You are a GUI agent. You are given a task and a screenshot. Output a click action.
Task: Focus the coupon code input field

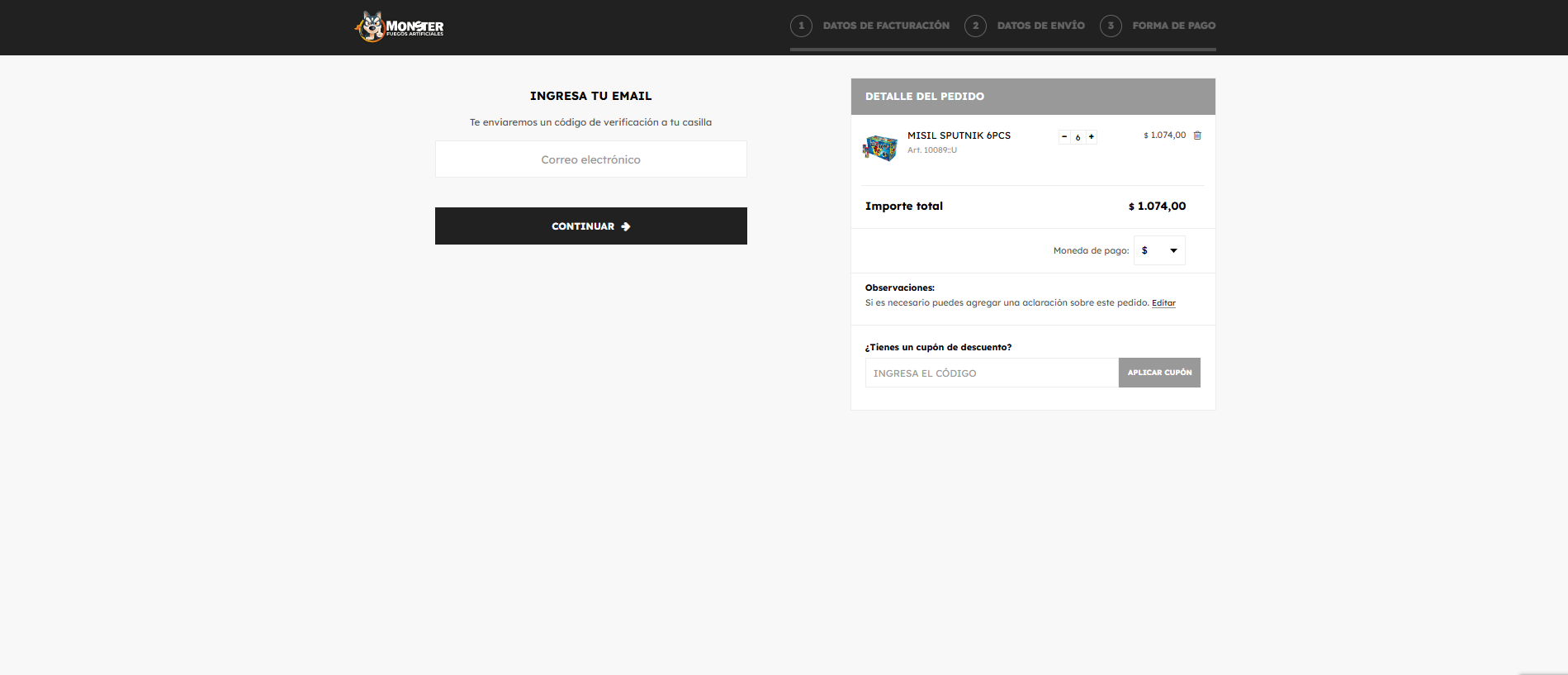click(x=991, y=373)
